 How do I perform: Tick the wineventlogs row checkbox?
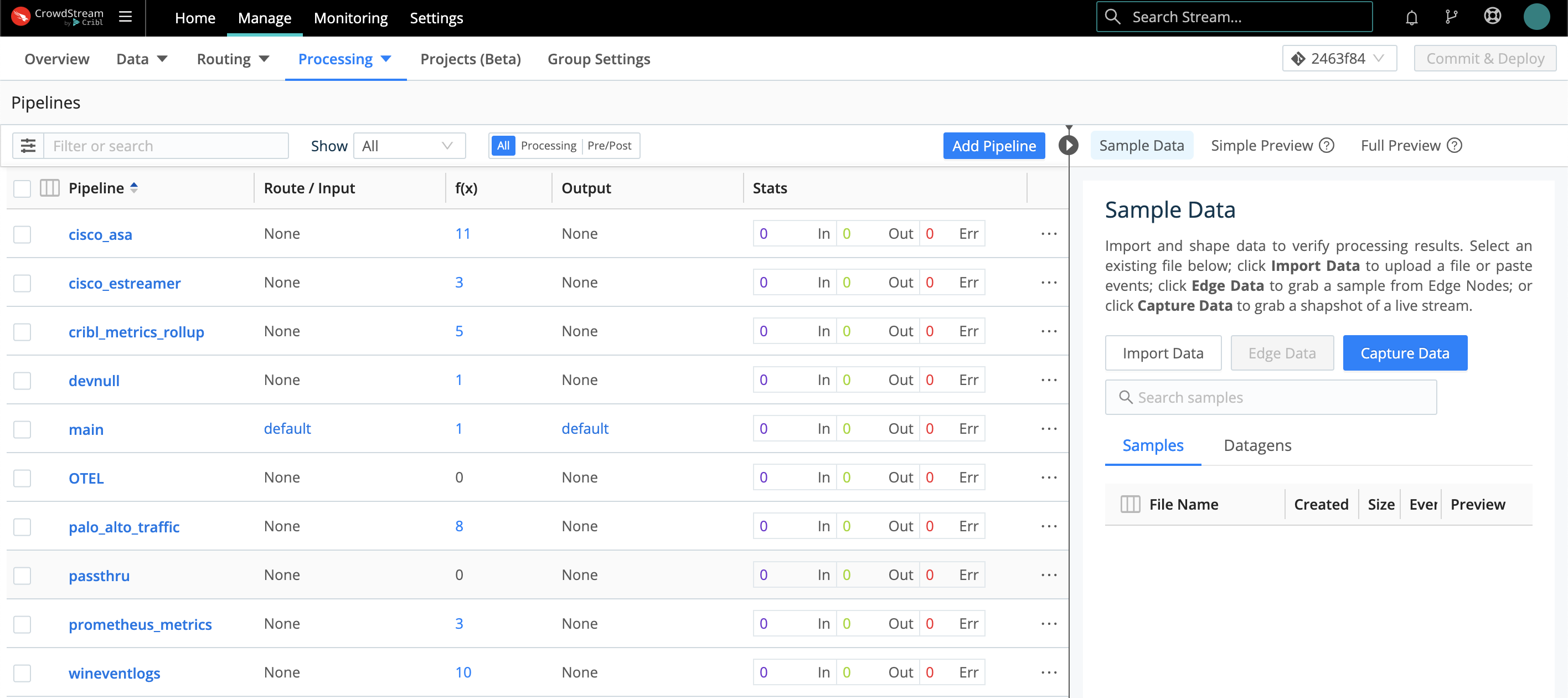[x=23, y=673]
